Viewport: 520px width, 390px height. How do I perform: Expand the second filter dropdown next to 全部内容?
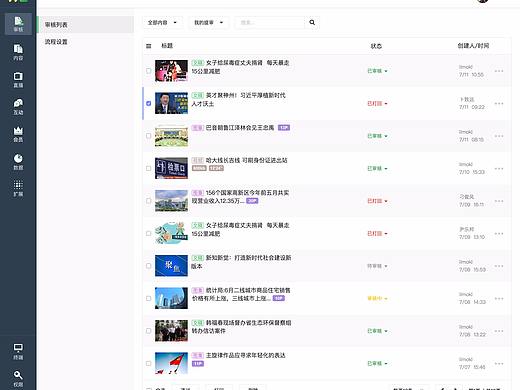pos(209,22)
